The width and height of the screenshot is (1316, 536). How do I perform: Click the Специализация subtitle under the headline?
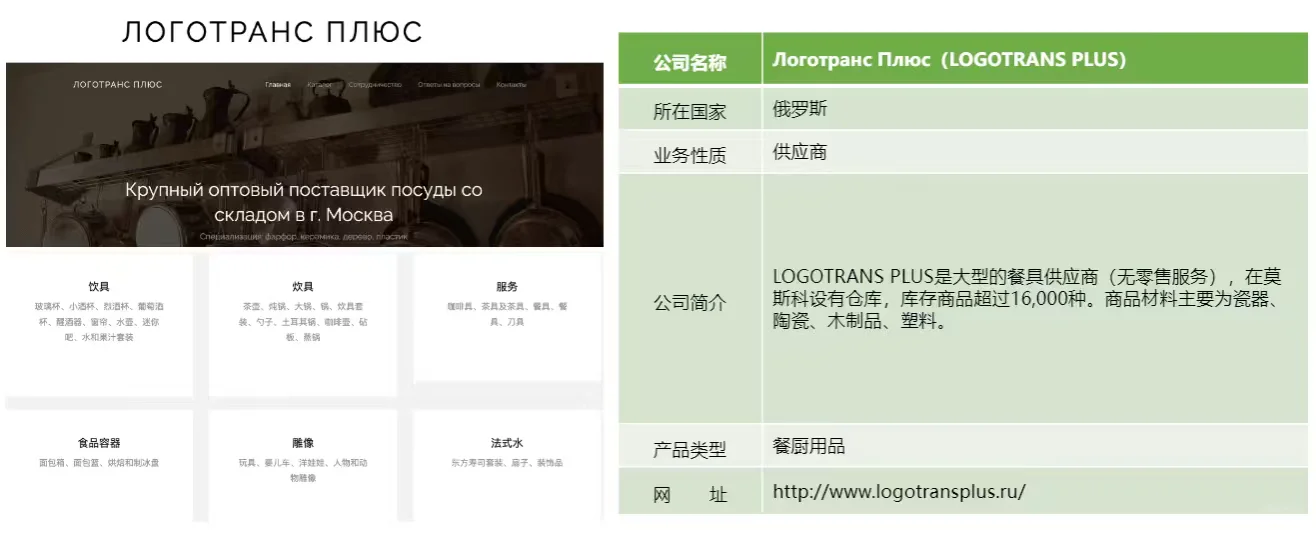[304, 237]
